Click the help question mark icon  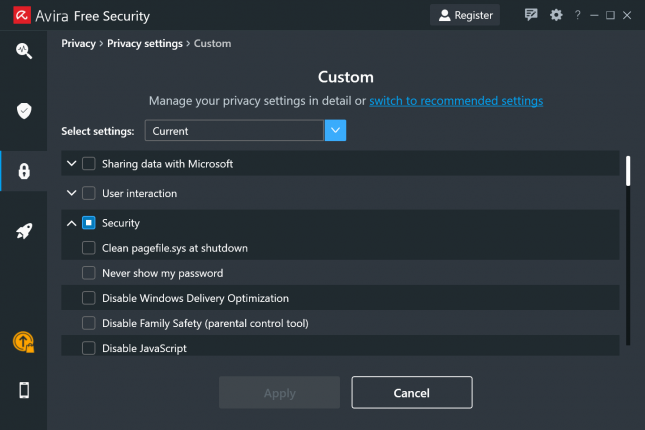(578, 15)
